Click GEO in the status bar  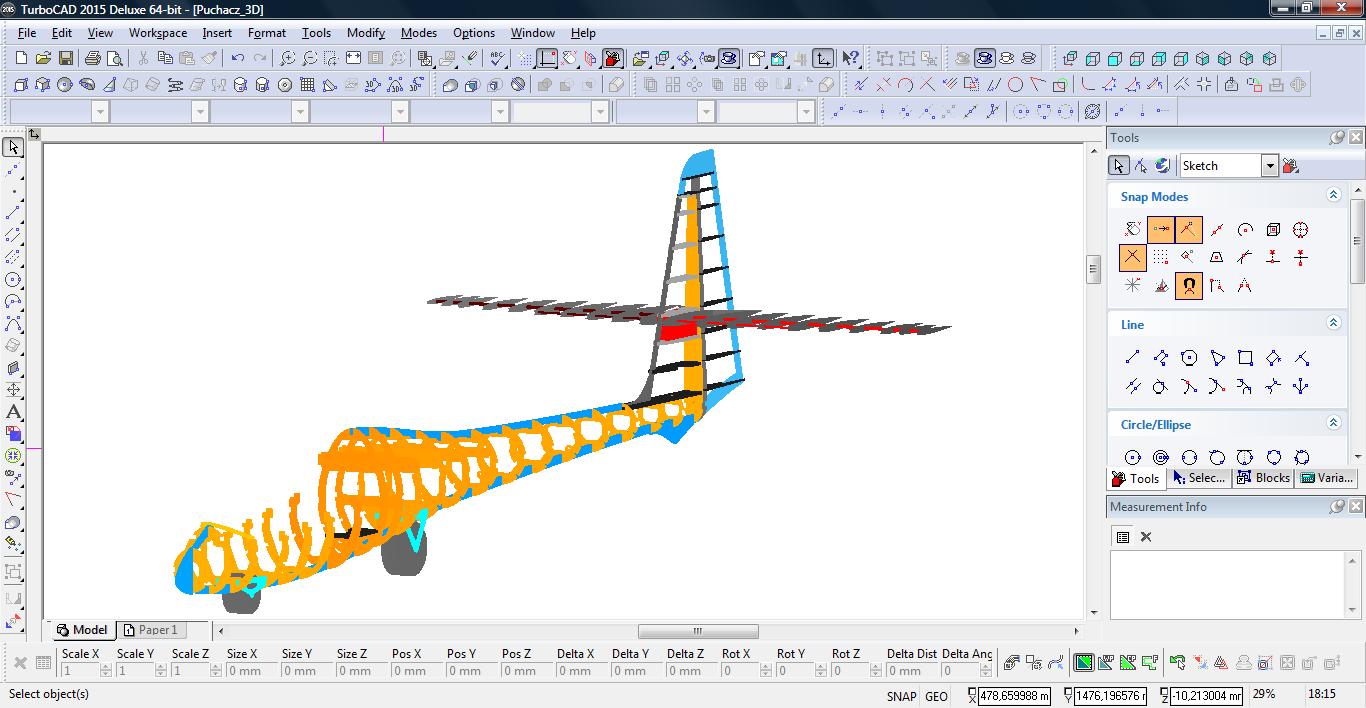[936, 696]
